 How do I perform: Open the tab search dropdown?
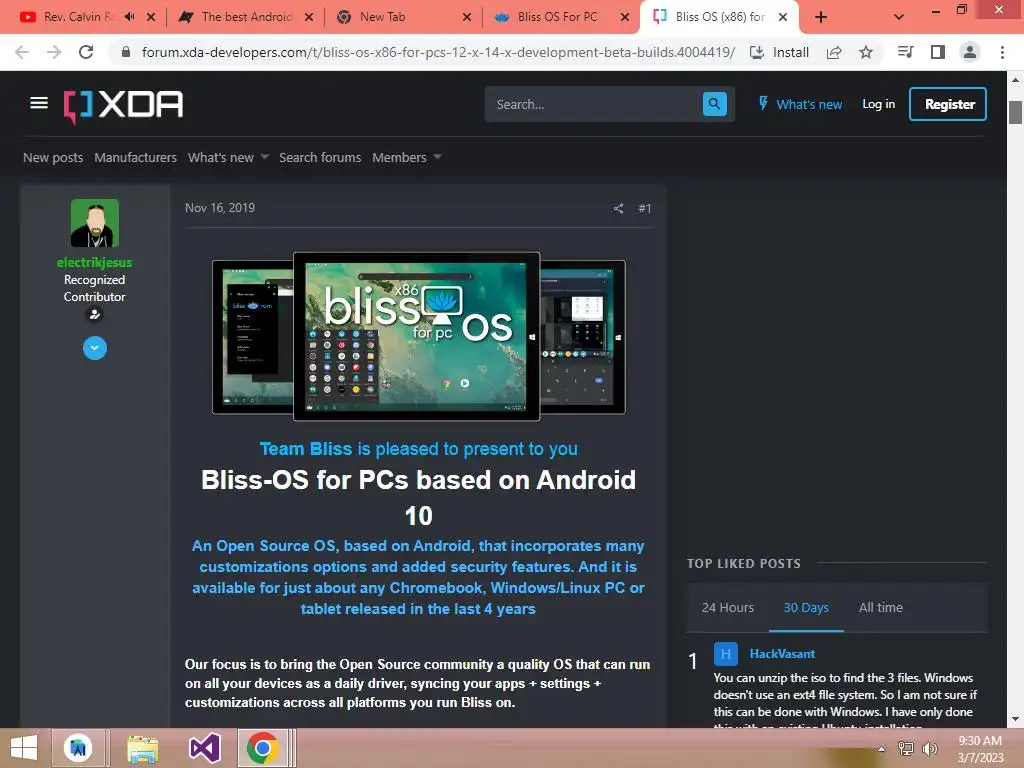pos(899,17)
